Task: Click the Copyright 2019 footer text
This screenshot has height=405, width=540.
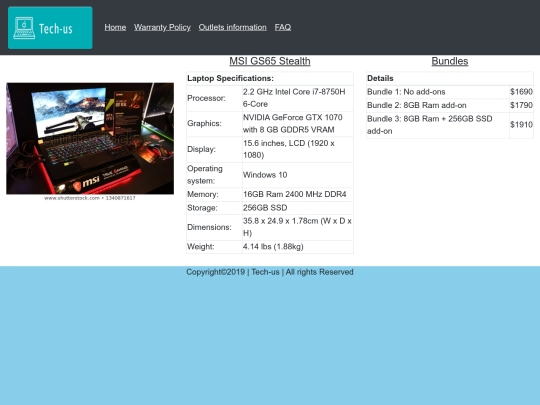Action: [x=270, y=272]
